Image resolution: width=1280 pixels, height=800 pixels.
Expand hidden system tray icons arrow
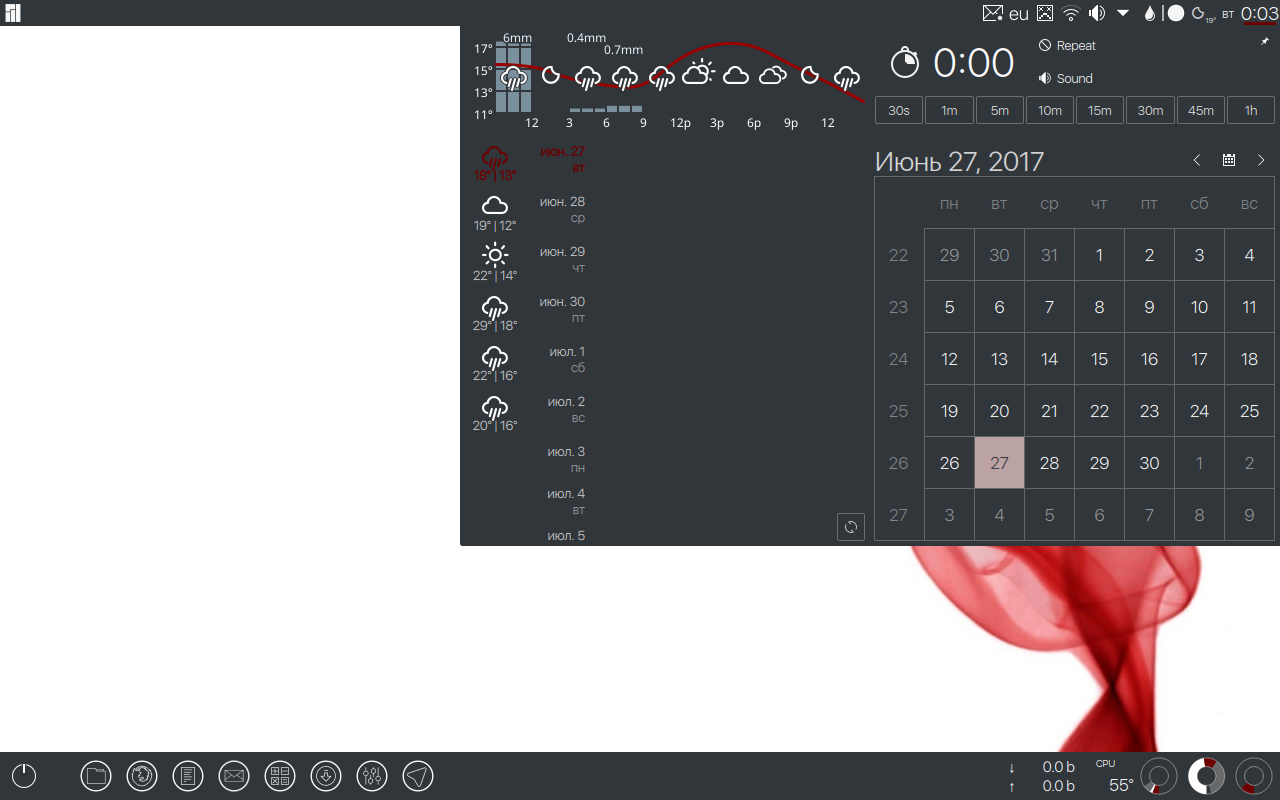point(1123,13)
